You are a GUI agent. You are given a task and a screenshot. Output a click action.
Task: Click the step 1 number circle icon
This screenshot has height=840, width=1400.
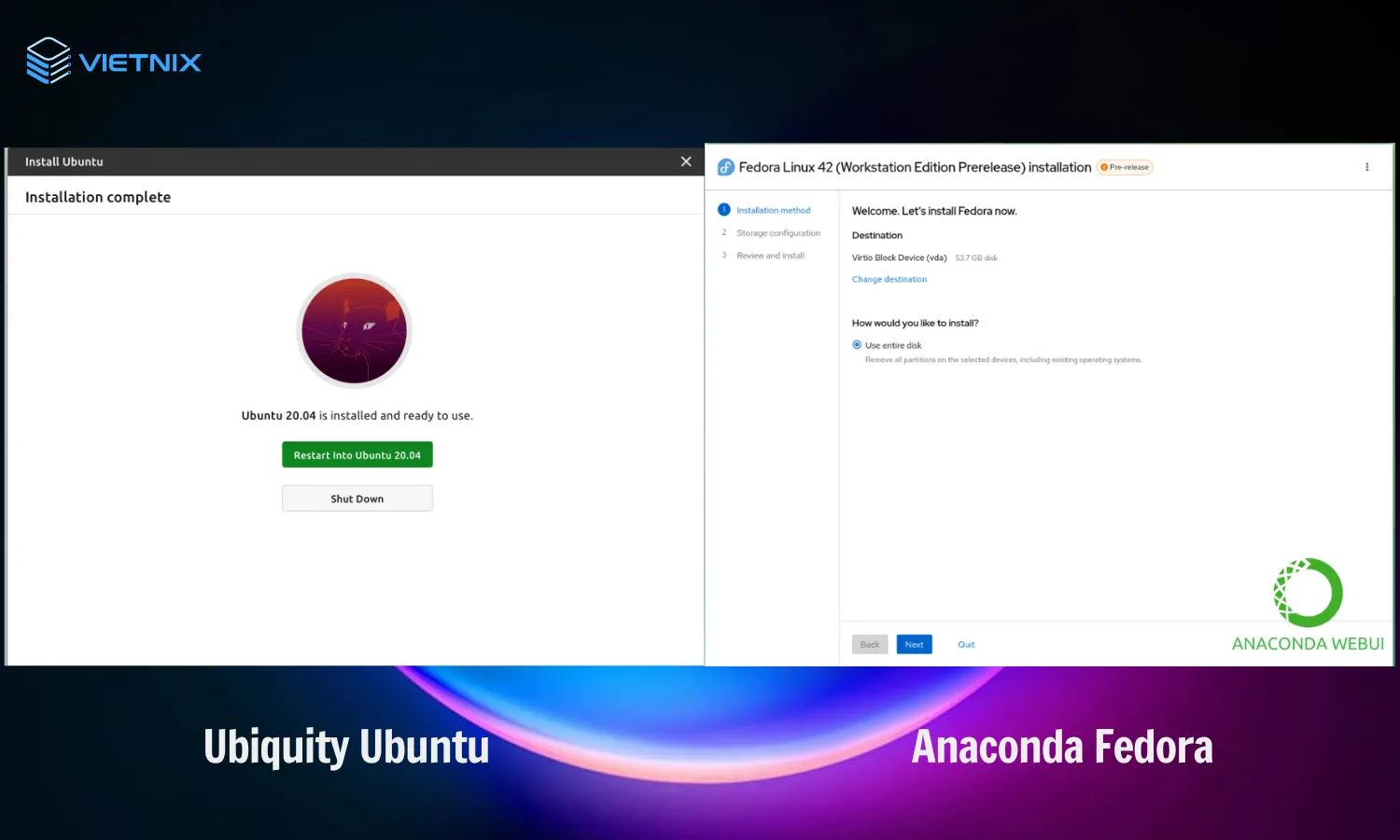(723, 210)
